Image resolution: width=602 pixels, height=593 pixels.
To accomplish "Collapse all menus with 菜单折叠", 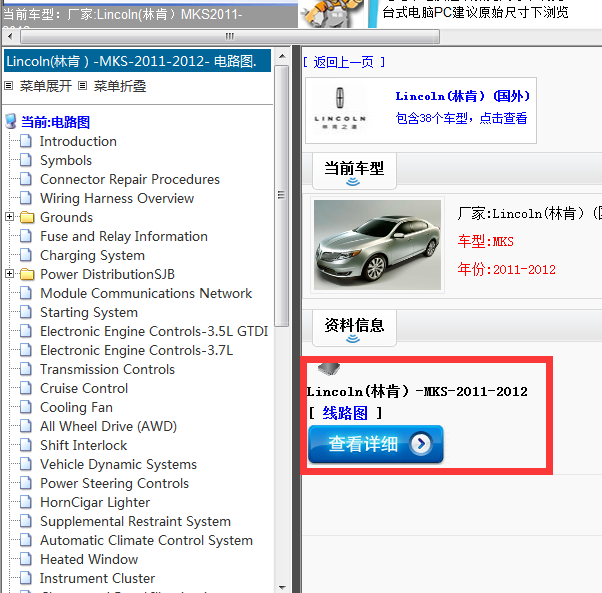I will click(x=119, y=86).
